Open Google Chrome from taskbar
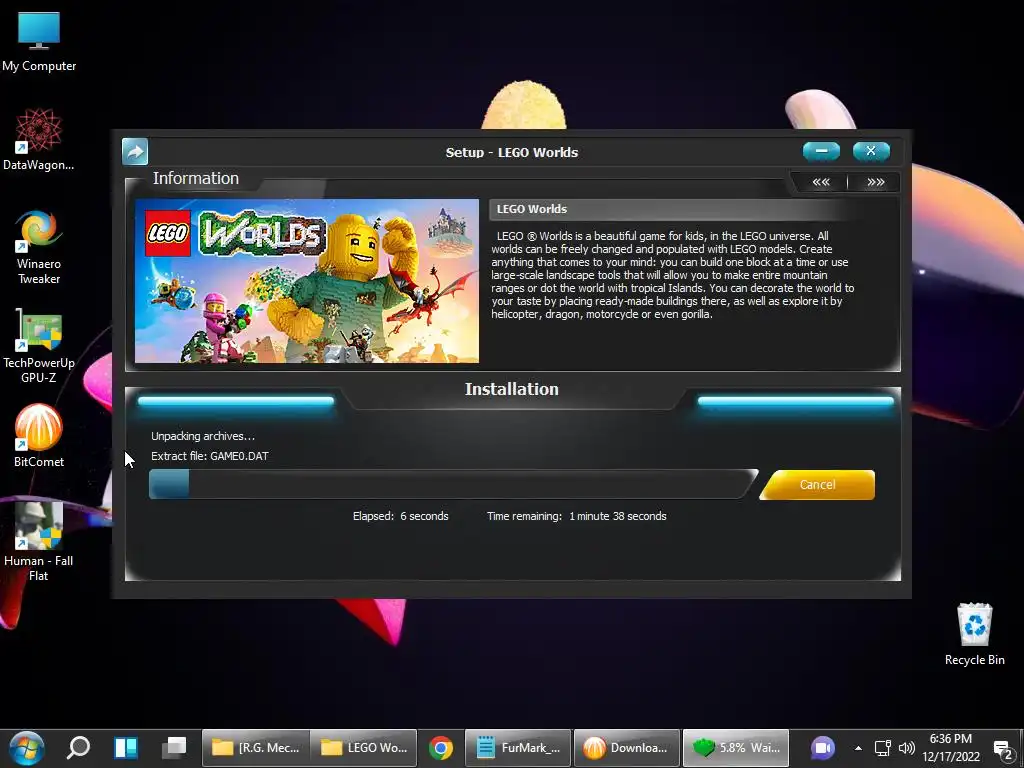 coord(441,748)
